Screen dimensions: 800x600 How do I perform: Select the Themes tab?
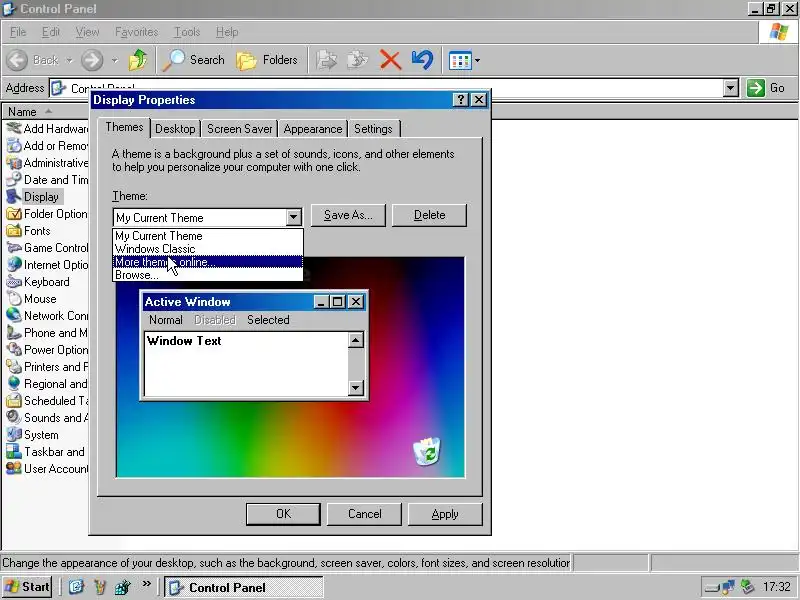124,128
